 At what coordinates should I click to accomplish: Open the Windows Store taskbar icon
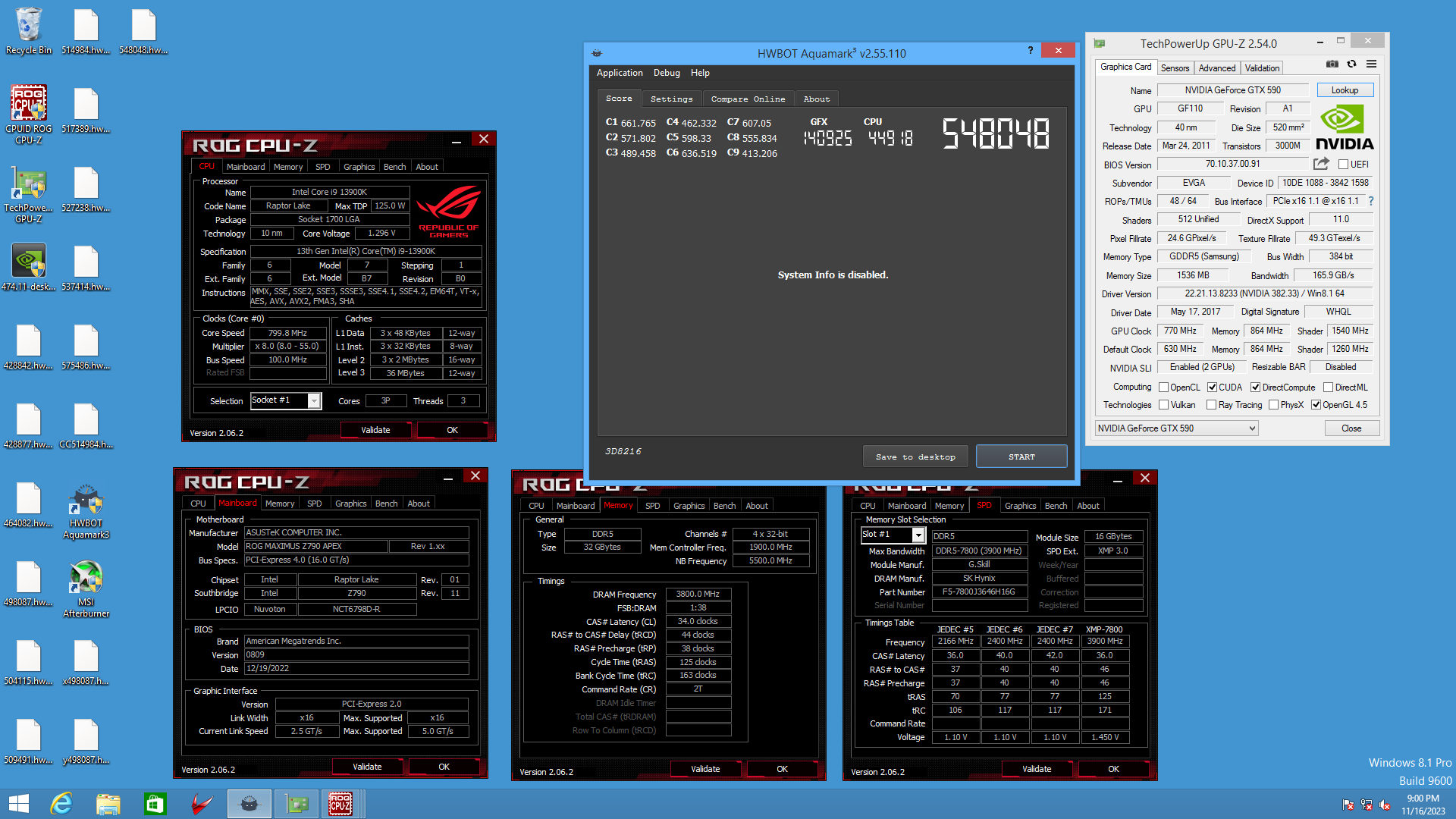point(155,804)
